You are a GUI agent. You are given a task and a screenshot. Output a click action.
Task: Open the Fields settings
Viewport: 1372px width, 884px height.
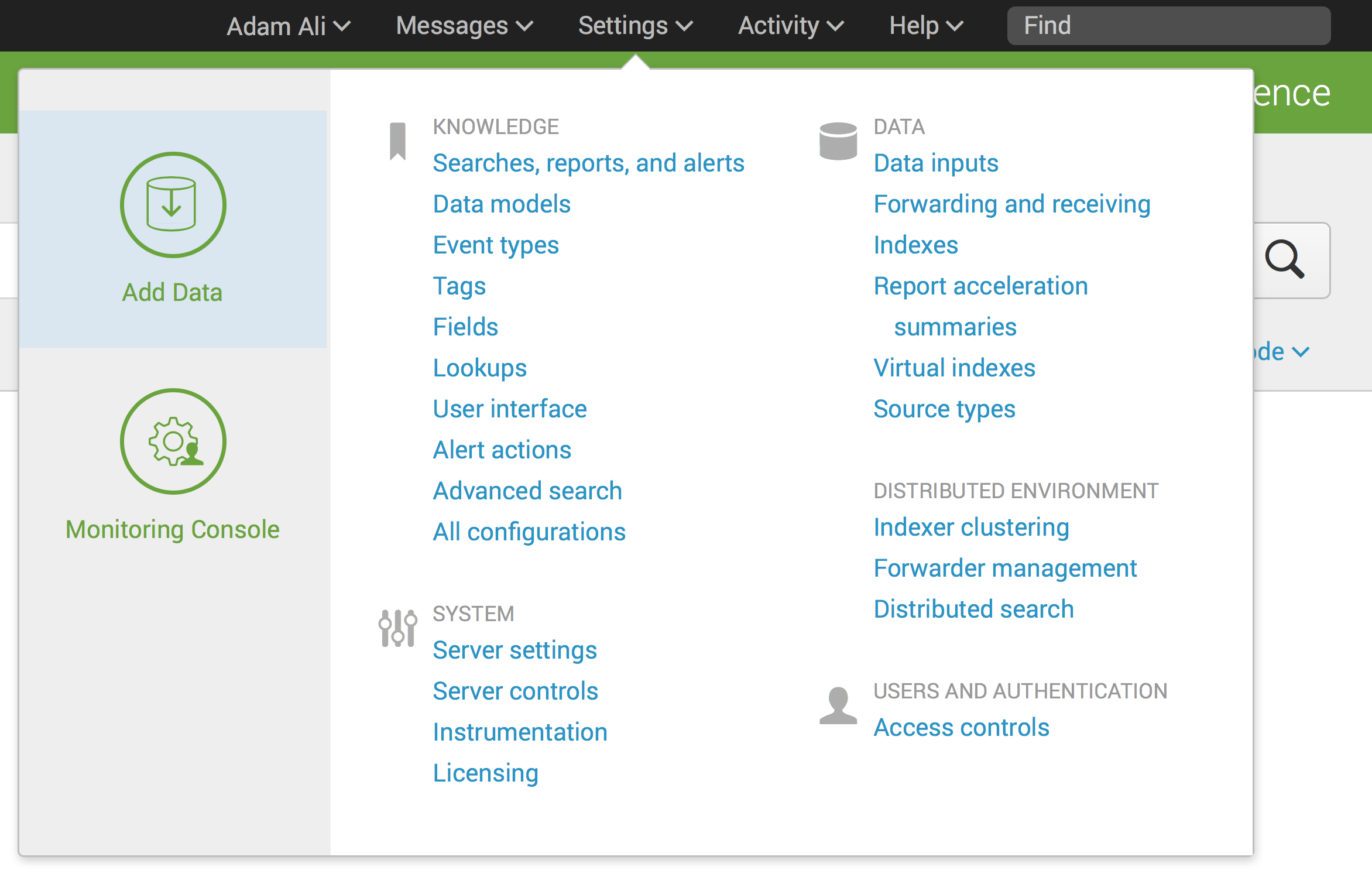tap(465, 327)
